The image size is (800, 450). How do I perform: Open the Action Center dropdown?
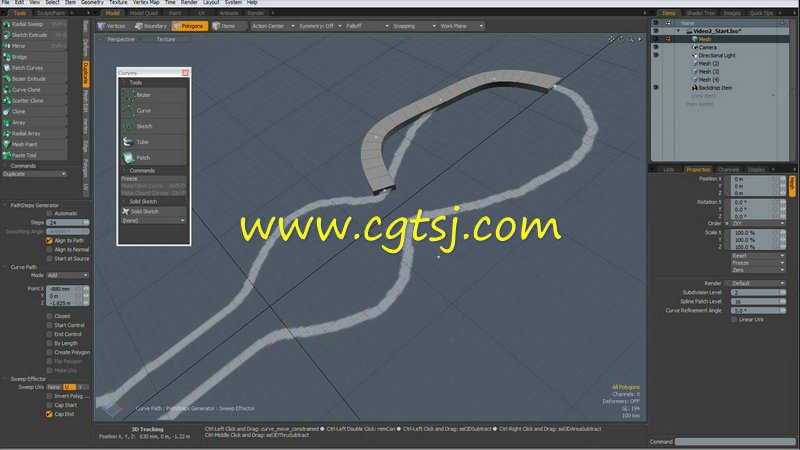click(273, 26)
